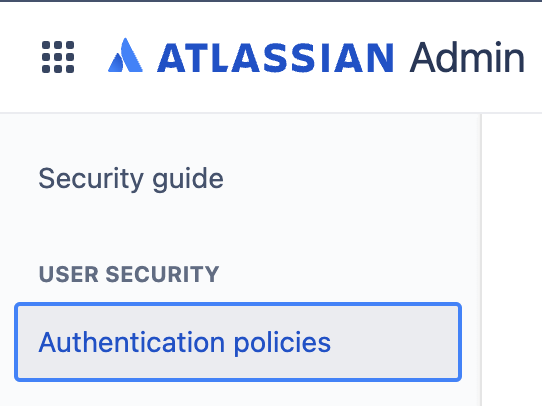Click the USER SECURITY section heading
The width and height of the screenshot is (542, 406).
(x=129, y=274)
